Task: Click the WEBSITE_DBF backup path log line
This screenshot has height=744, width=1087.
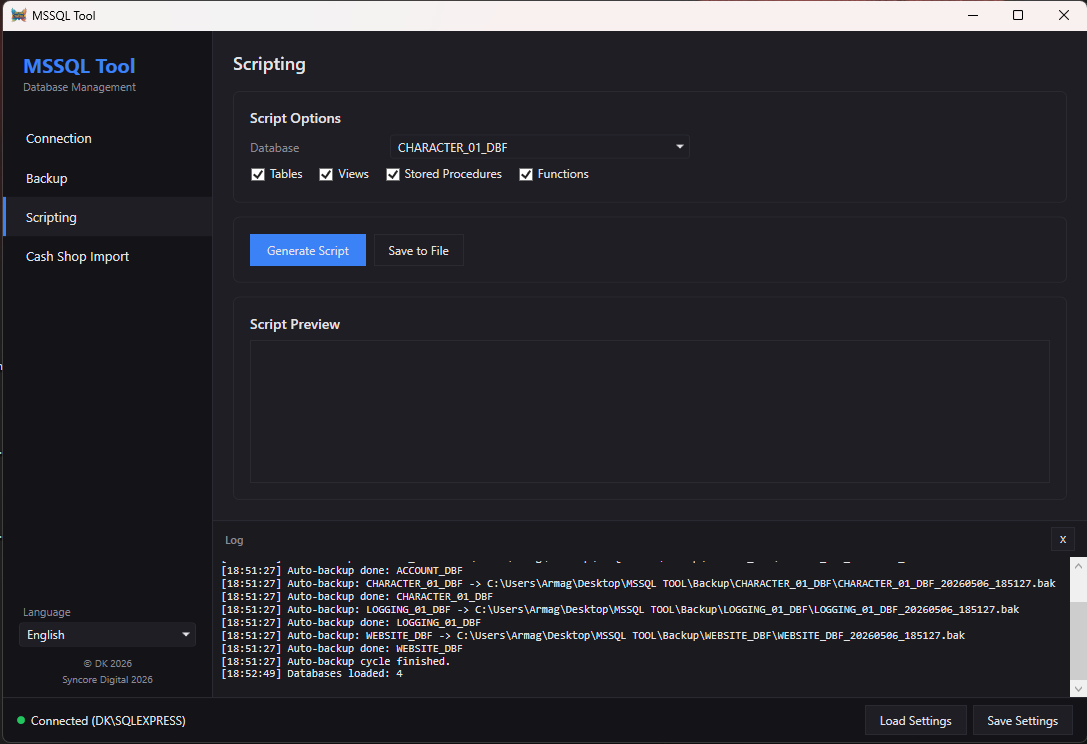Action: point(593,635)
